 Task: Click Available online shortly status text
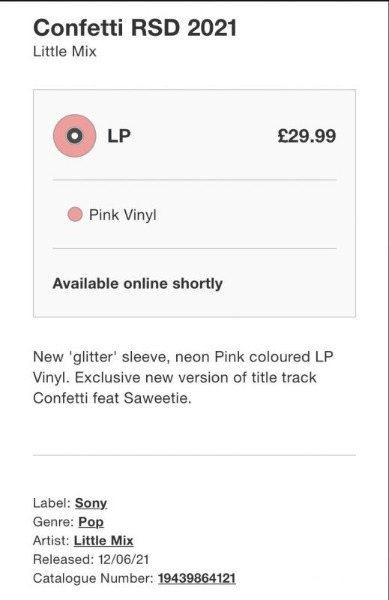click(138, 284)
